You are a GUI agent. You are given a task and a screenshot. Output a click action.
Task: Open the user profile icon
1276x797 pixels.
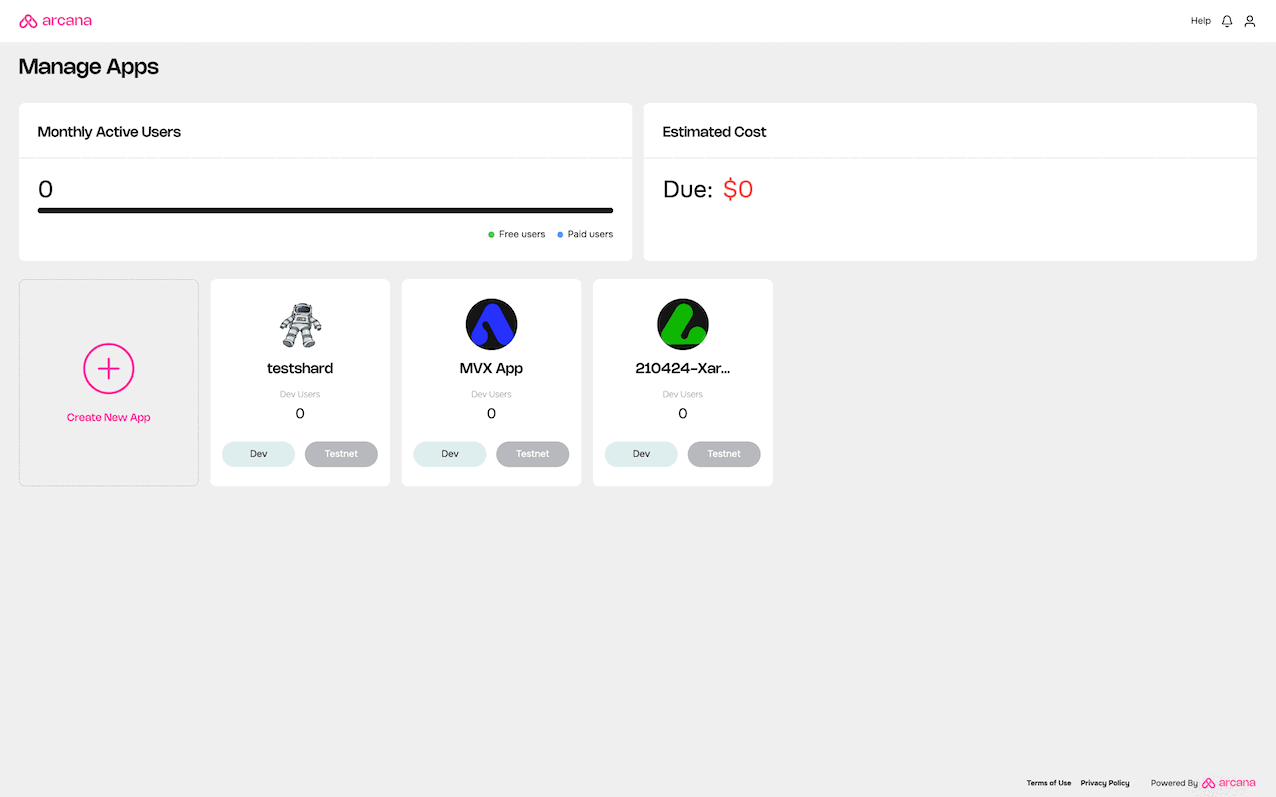1250,21
